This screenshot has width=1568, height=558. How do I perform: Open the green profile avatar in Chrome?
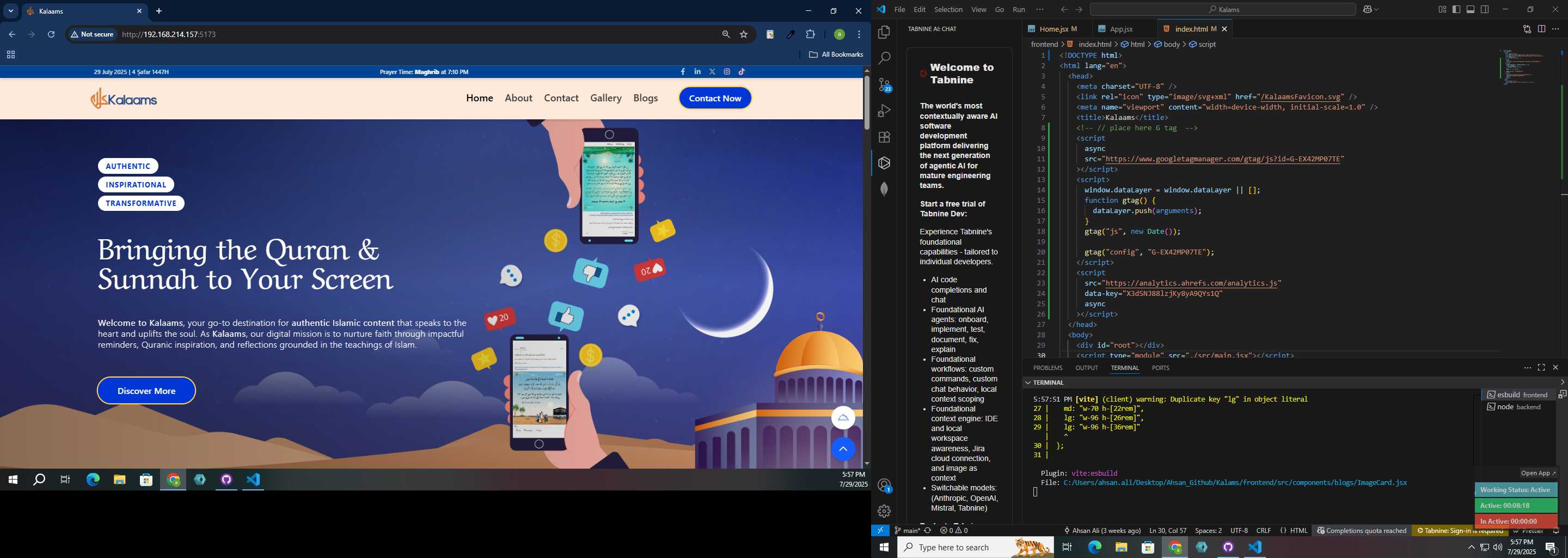point(839,35)
